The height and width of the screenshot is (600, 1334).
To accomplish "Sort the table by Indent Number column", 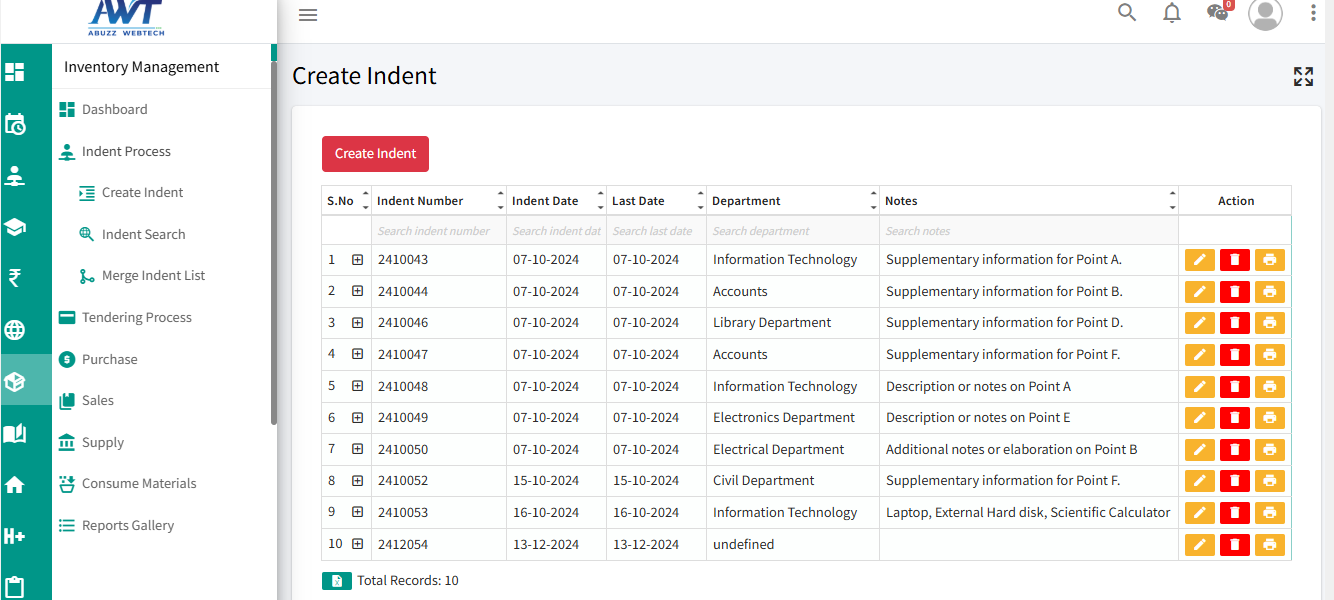I will (500, 201).
